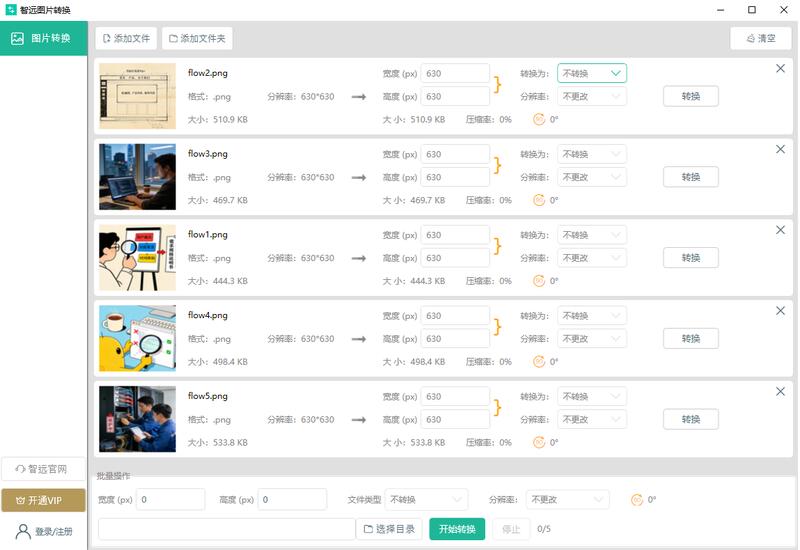
Task: Open 分辨率 dropdown for flow5.png
Action: (592, 419)
